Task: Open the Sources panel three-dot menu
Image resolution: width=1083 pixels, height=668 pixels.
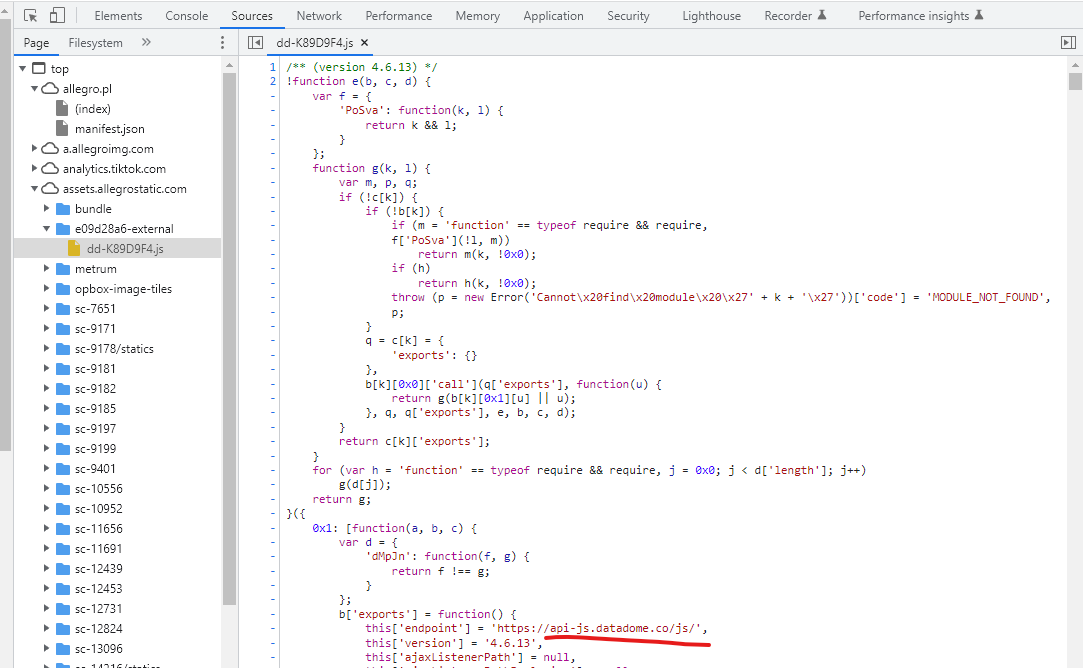Action: coord(222,43)
